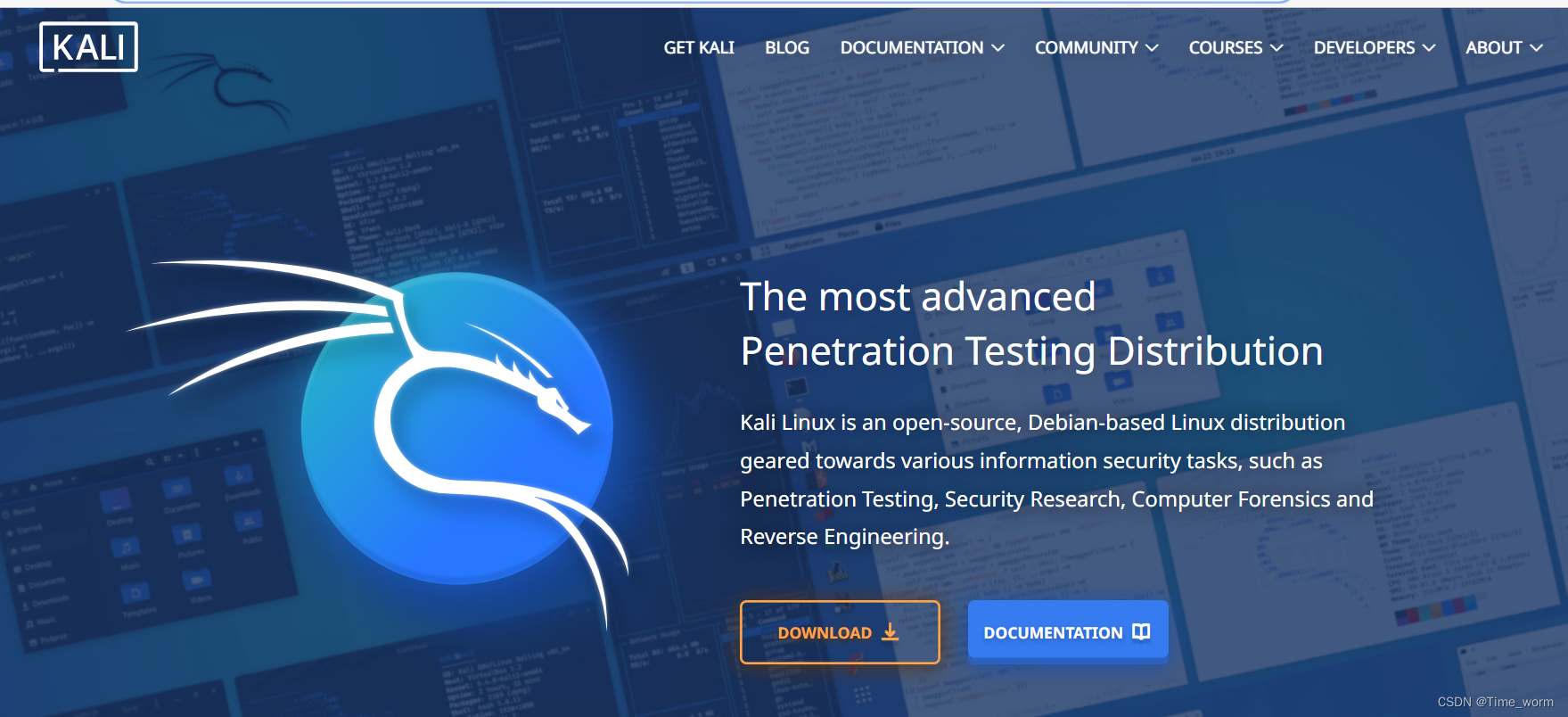Open the DOCUMENTATION nav menu

tap(912, 48)
